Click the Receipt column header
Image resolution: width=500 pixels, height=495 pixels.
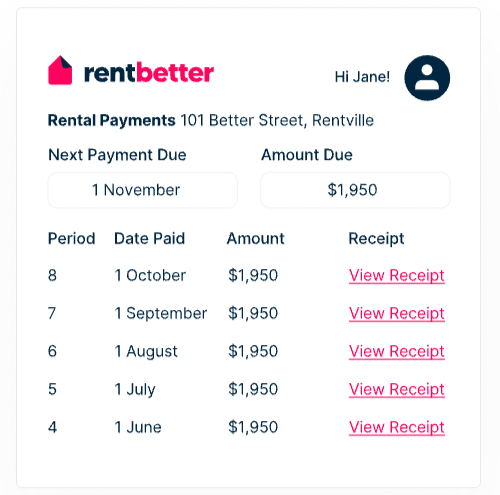point(376,239)
